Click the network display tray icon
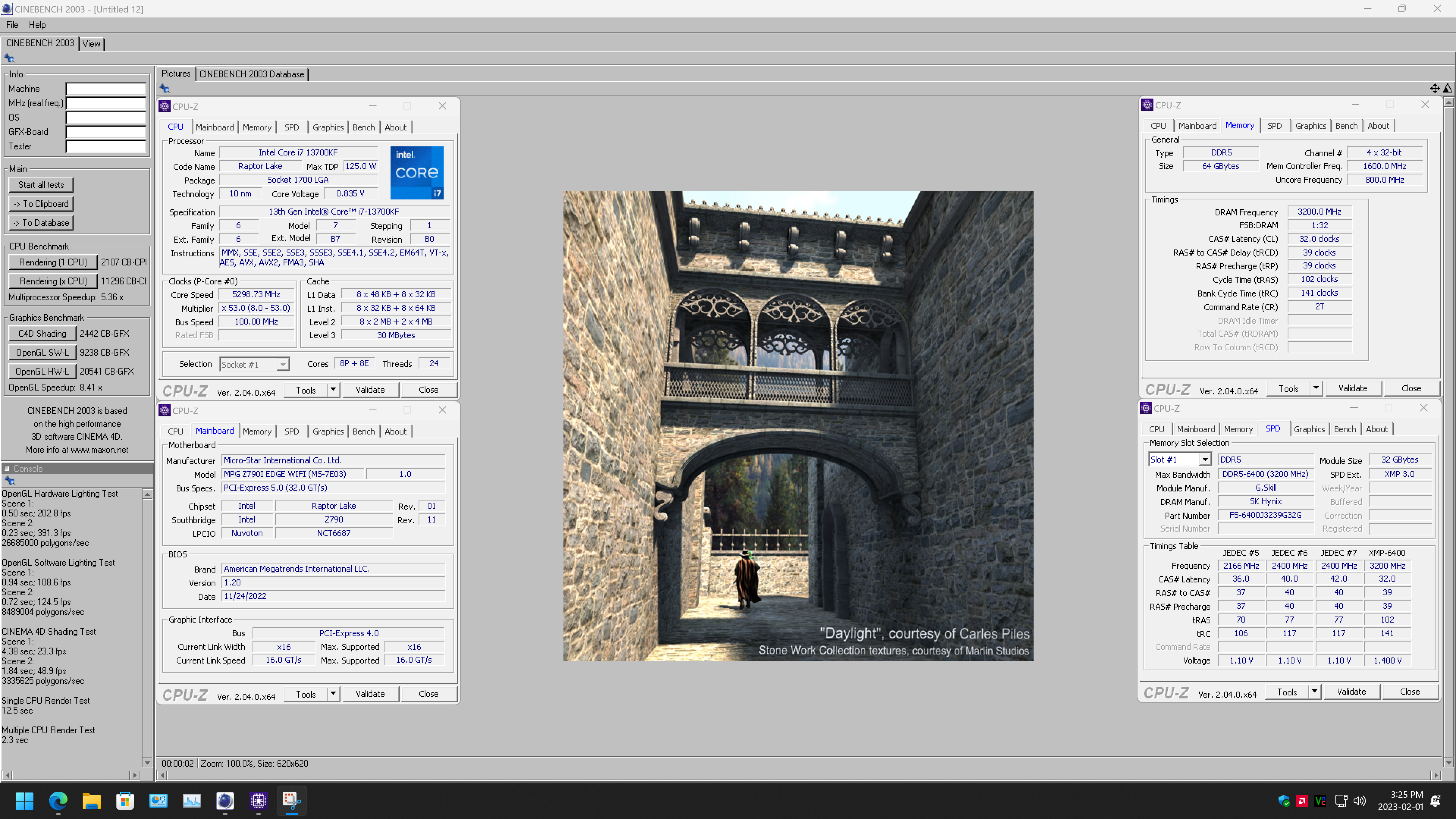1456x819 pixels. coord(1341,800)
